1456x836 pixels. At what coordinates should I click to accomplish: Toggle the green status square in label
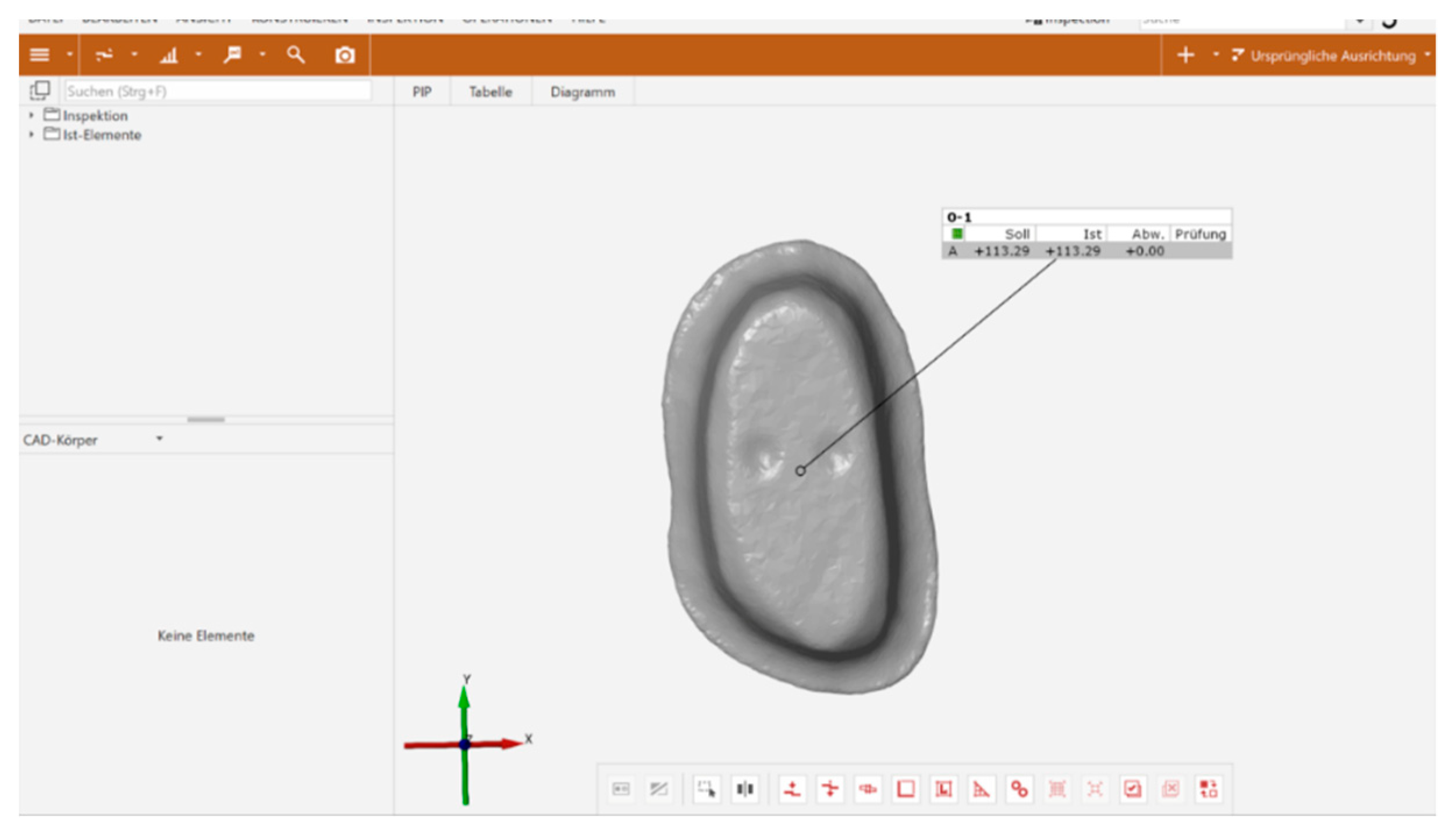pos(957,234)
